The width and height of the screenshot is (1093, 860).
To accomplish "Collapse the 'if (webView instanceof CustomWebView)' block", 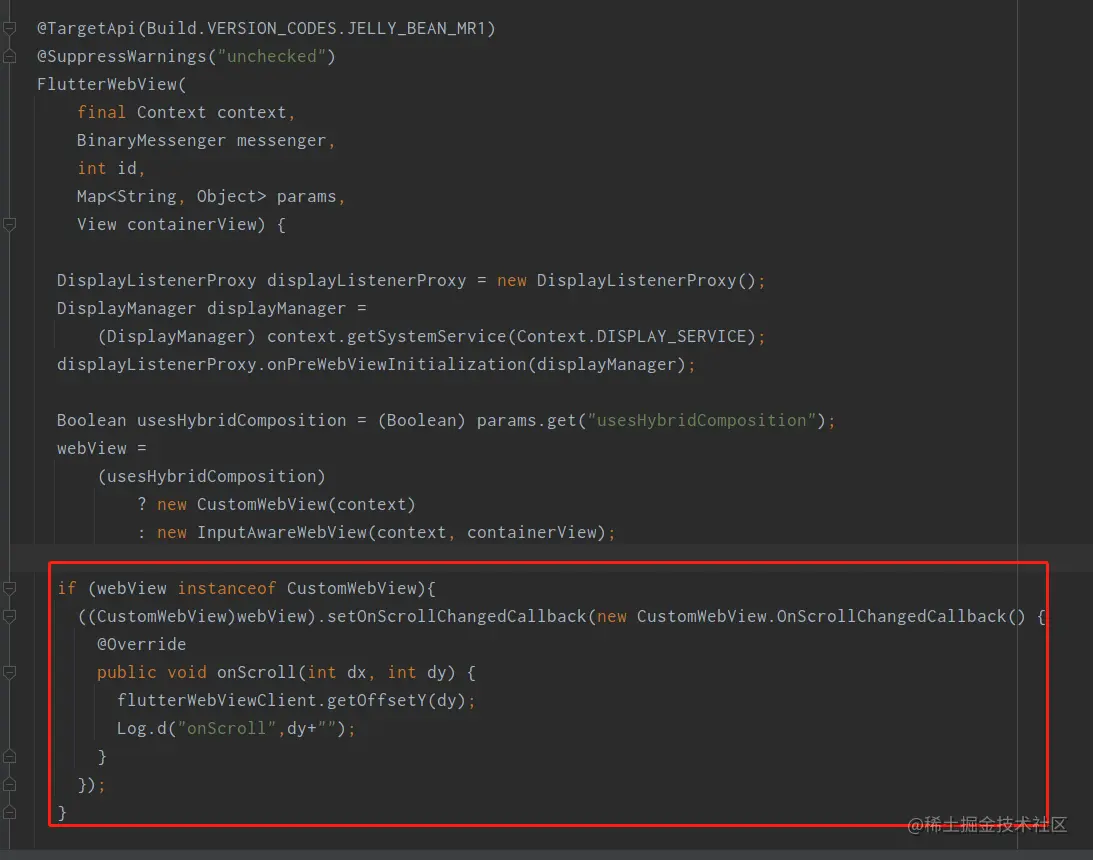I will (10, 588).
